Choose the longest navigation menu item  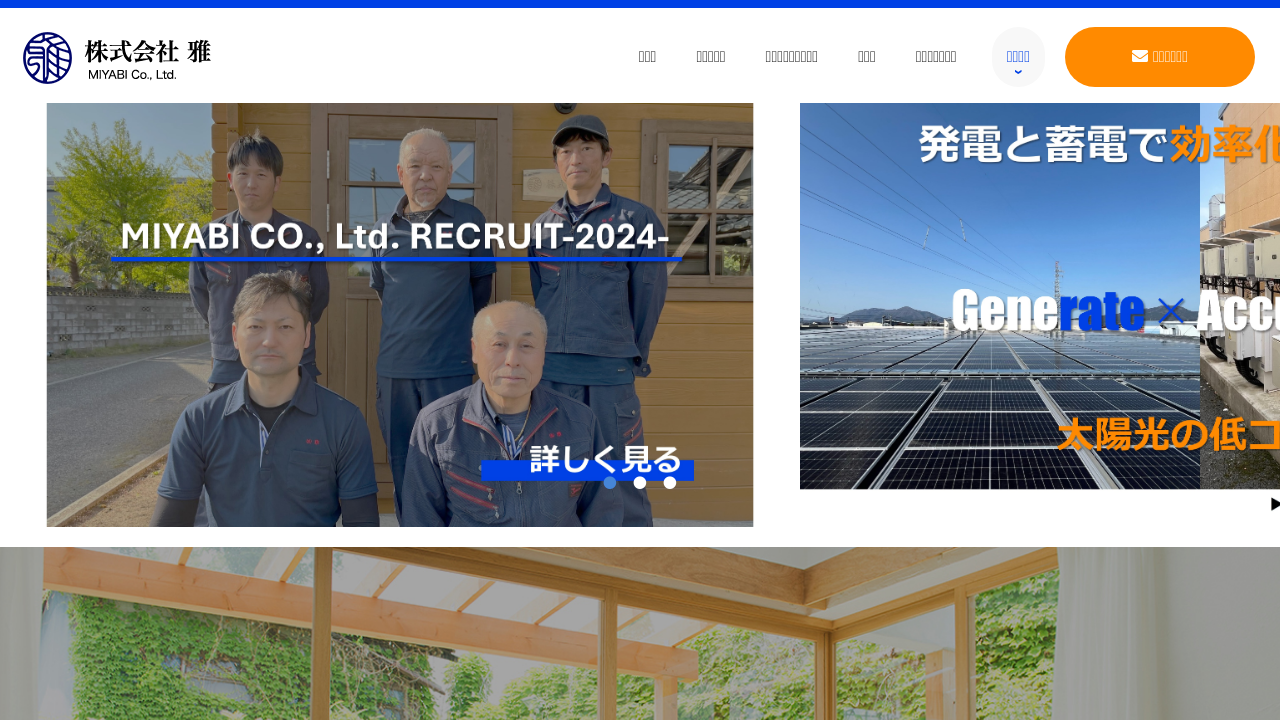tap(791, 57)
